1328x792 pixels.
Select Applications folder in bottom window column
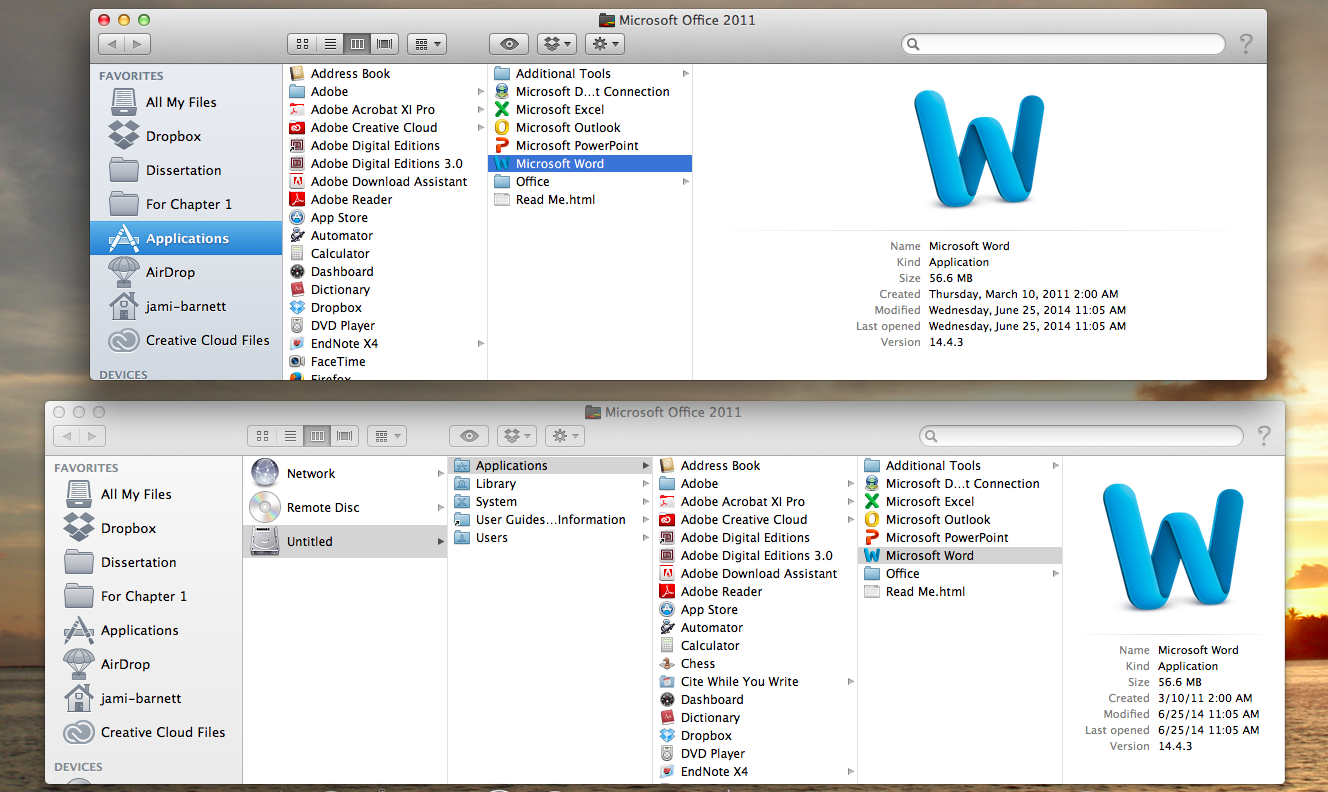(x=550, y=466)
